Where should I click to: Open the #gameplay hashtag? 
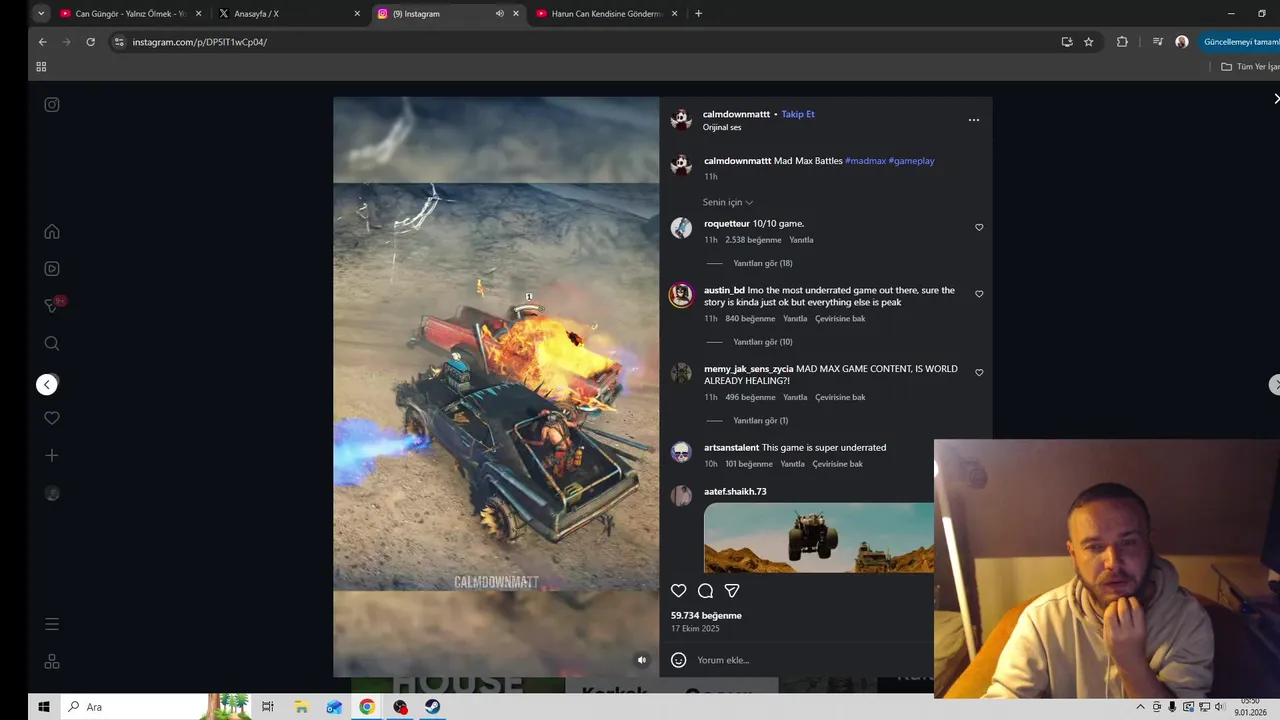pos(912,161)
